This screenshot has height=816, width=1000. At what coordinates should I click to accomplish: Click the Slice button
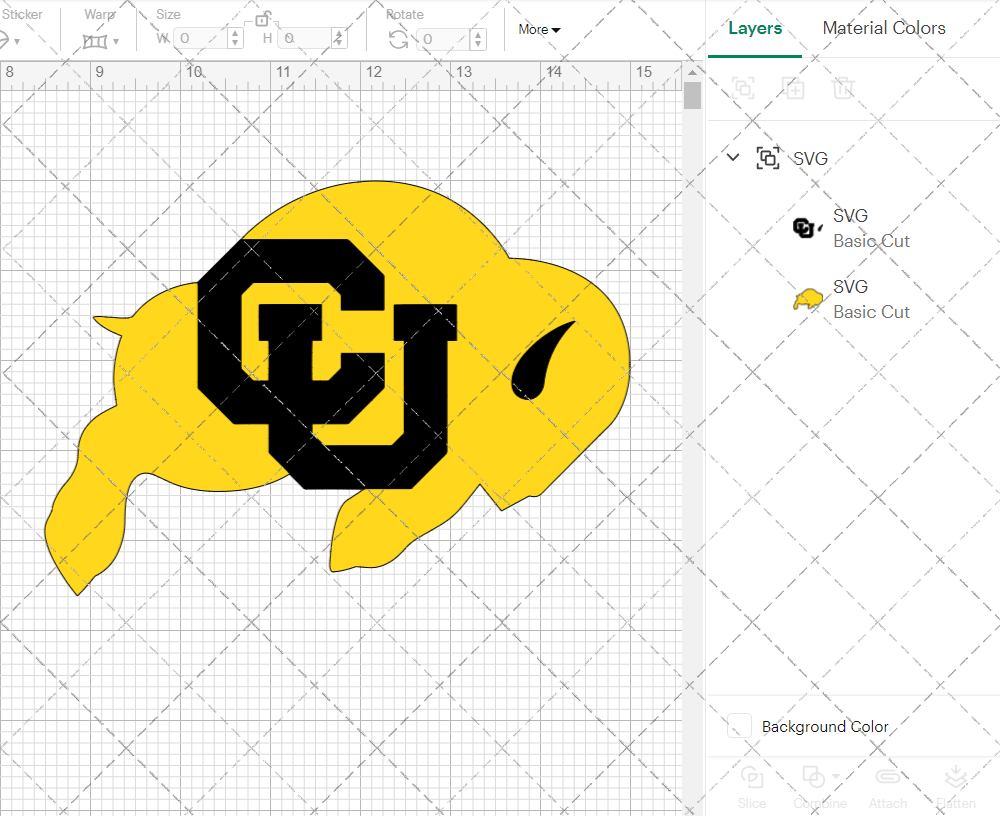[x=751, y=787]
